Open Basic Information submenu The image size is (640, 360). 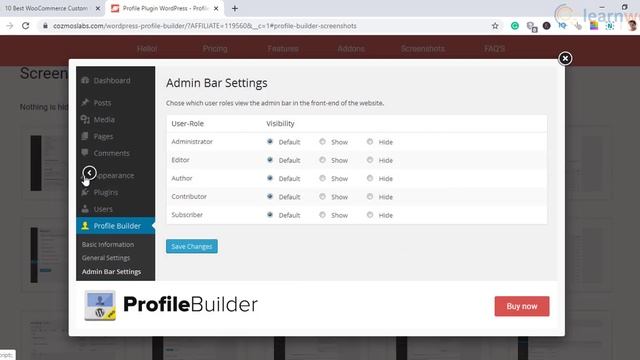(108, 244)
